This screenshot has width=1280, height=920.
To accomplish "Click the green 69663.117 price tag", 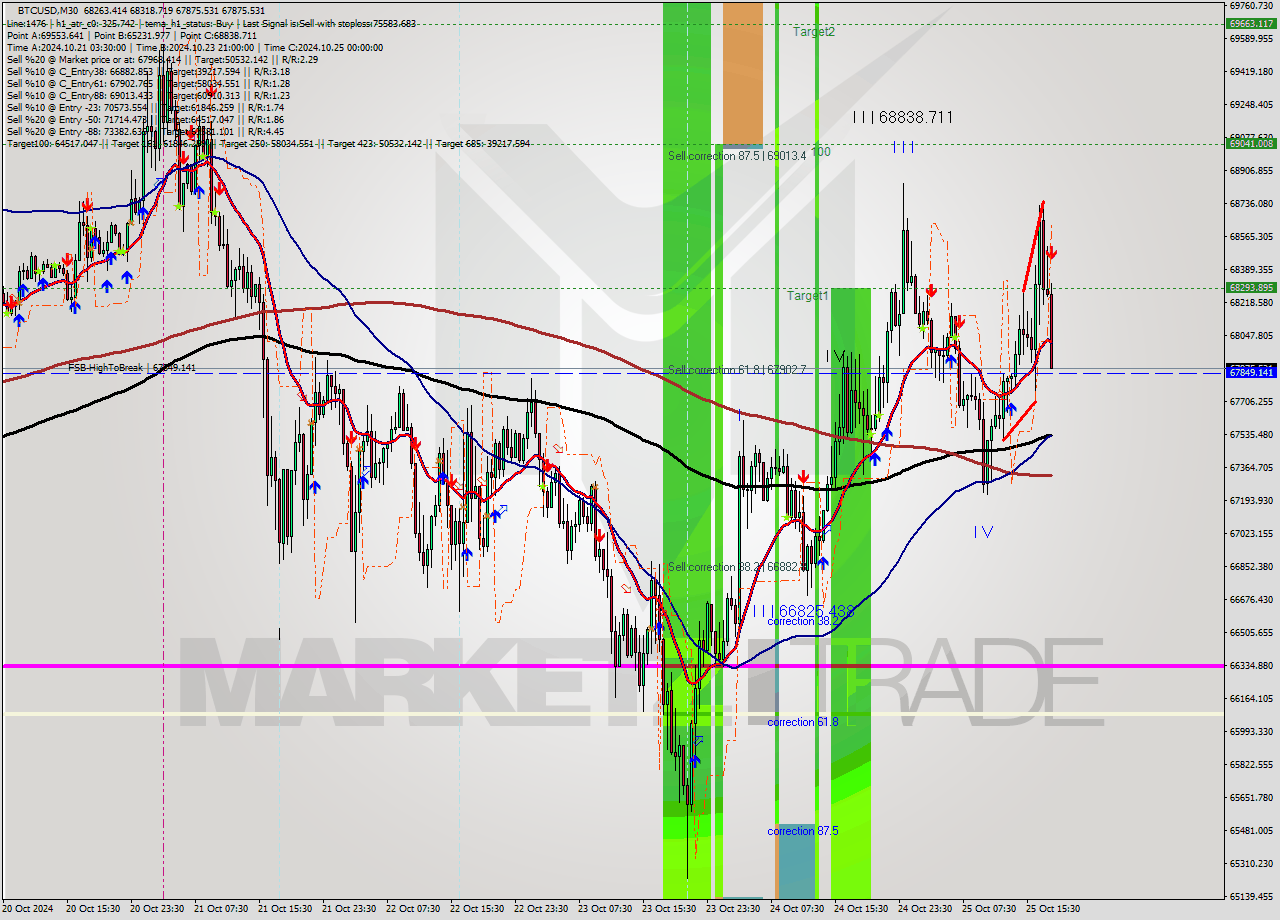I will 1251,23.
